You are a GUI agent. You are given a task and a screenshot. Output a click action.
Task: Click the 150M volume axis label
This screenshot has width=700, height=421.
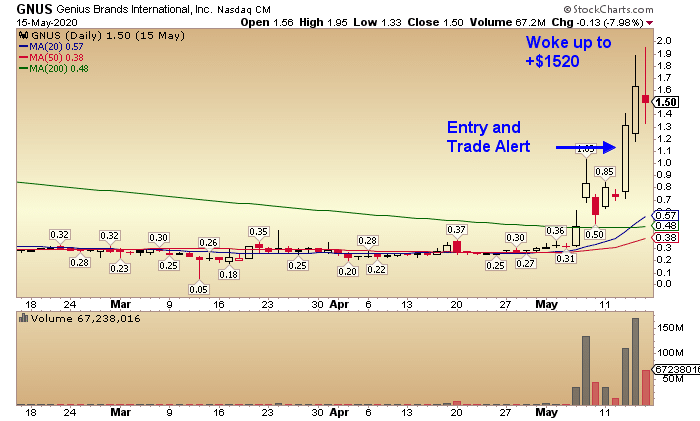coord(670,328)
